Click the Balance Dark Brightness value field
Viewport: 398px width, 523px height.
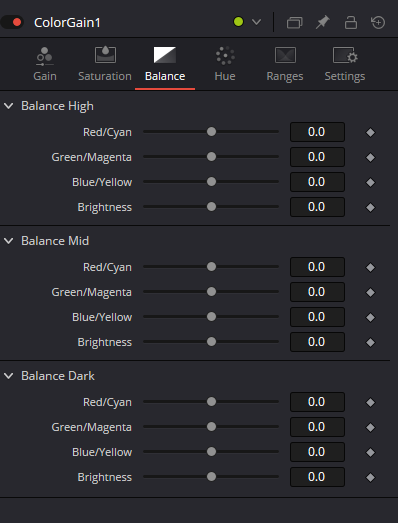click(x=317, y=477)
